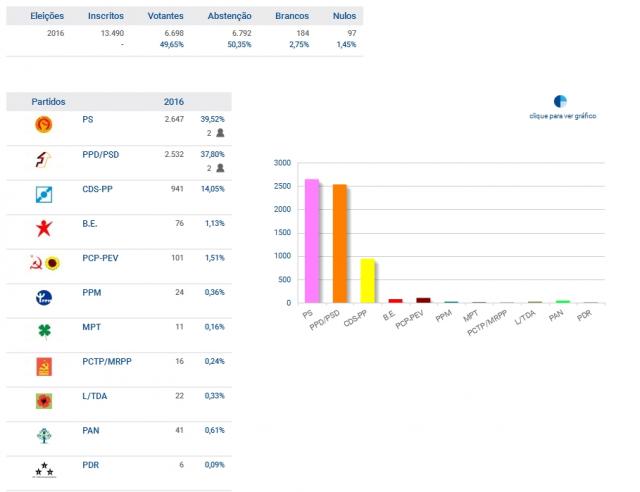The width and height of the screenshot is (640, 492).
Task: Open the PPM party icon
Action: pyautogui.click(x=44, y=297)
